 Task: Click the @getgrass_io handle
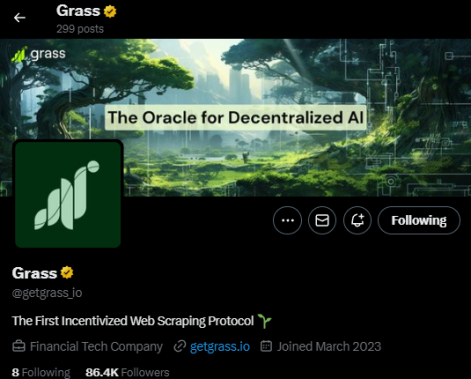(x=47, y=293)
